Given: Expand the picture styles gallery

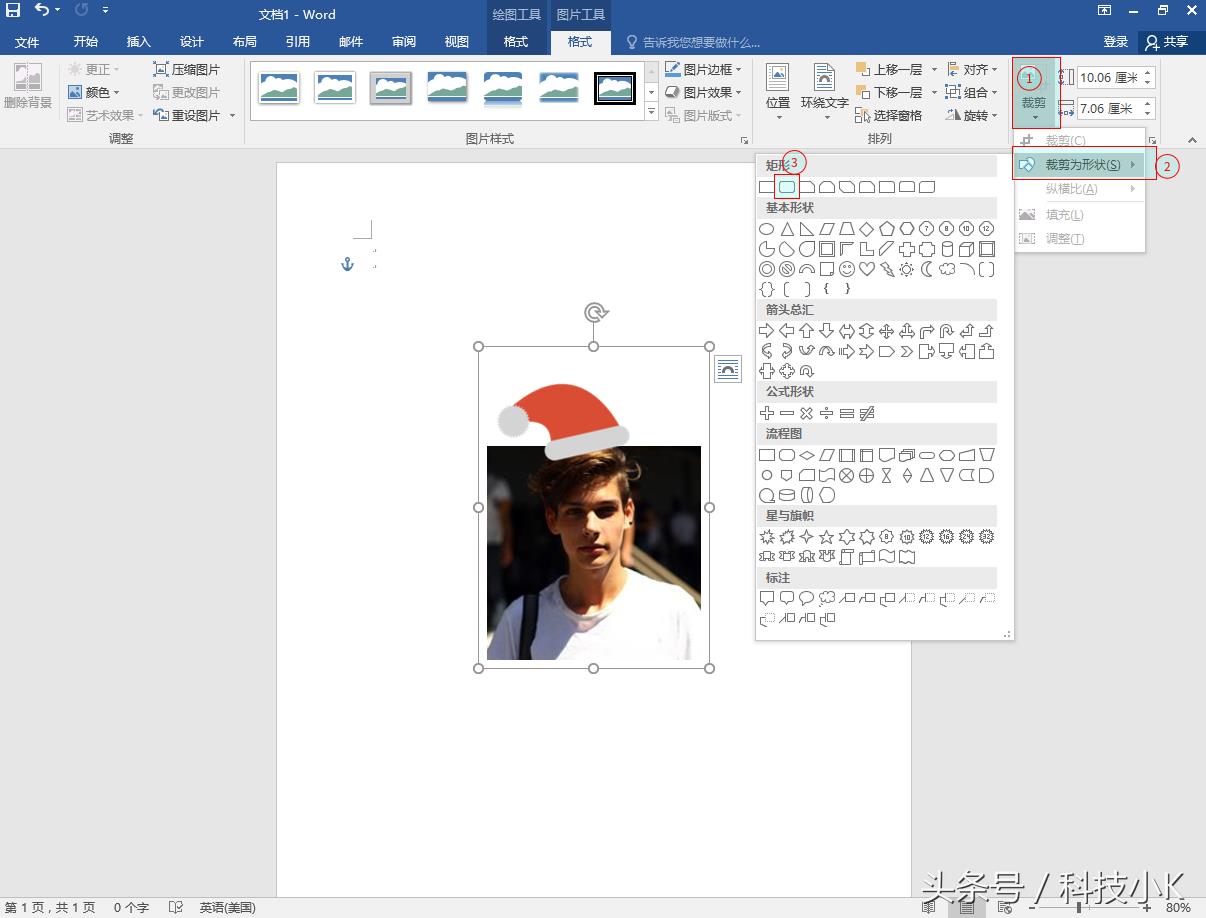Looking at the screenshot, I should tap(652, 113).
